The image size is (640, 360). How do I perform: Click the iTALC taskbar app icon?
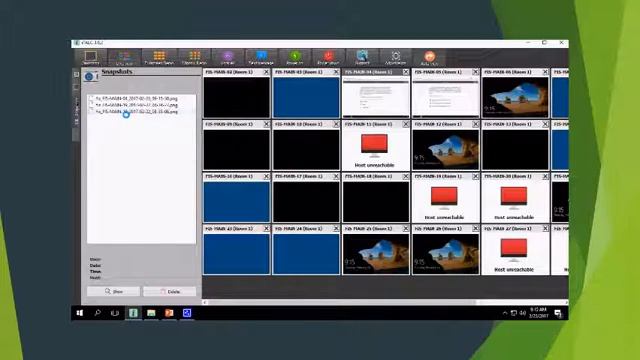click(x=133, y=313)
